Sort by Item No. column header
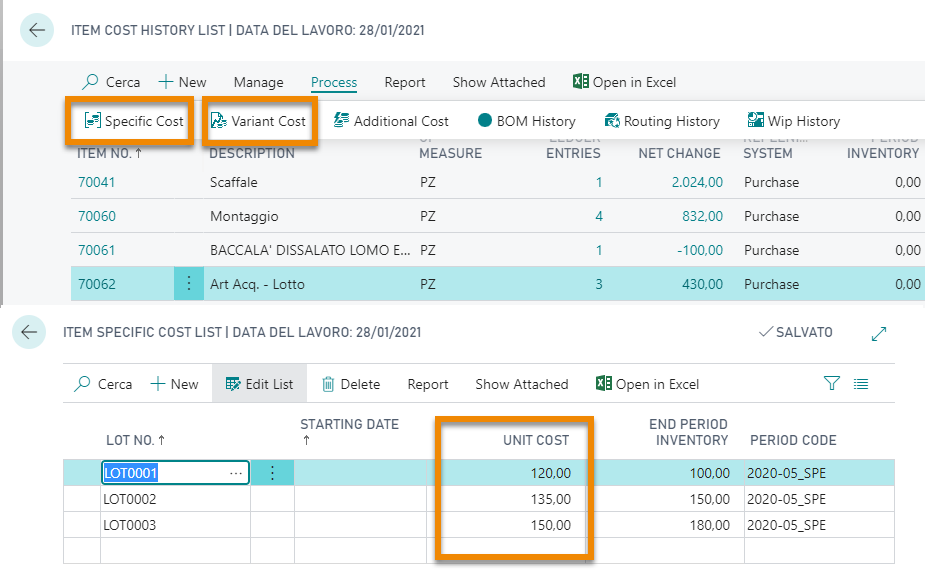Viewport: 925px width, 575px height. tap(110, 153)
